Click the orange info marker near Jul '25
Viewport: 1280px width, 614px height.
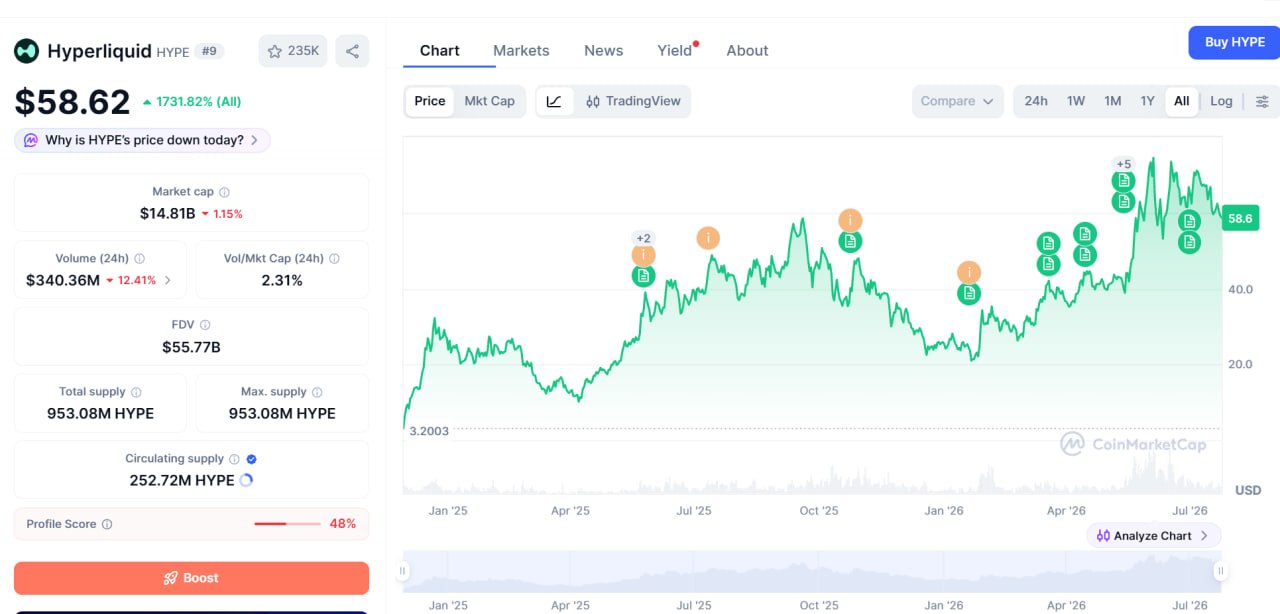[x=708, y=238]
